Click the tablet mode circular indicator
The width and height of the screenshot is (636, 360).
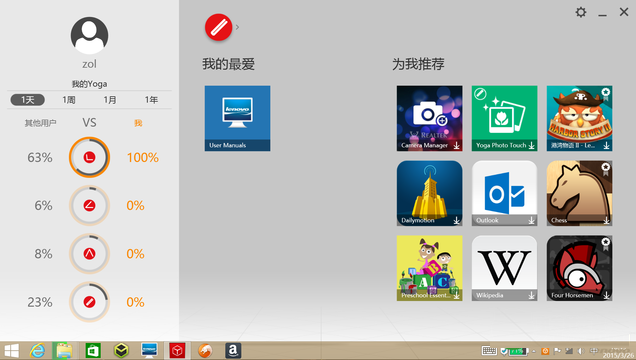[x=89, y=302]
